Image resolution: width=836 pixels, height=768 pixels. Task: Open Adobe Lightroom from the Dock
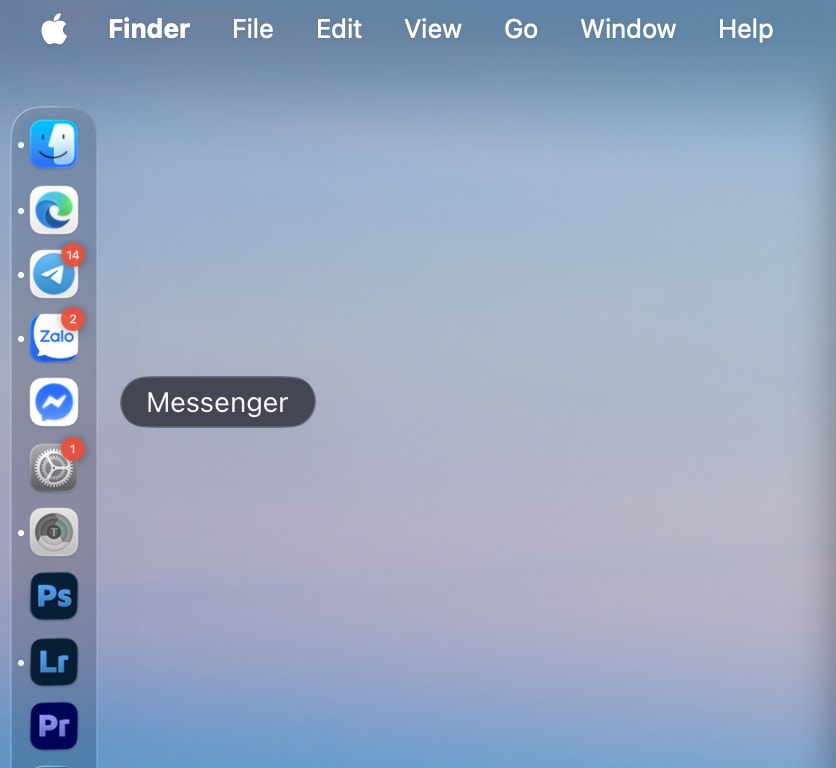click(54, 661)
